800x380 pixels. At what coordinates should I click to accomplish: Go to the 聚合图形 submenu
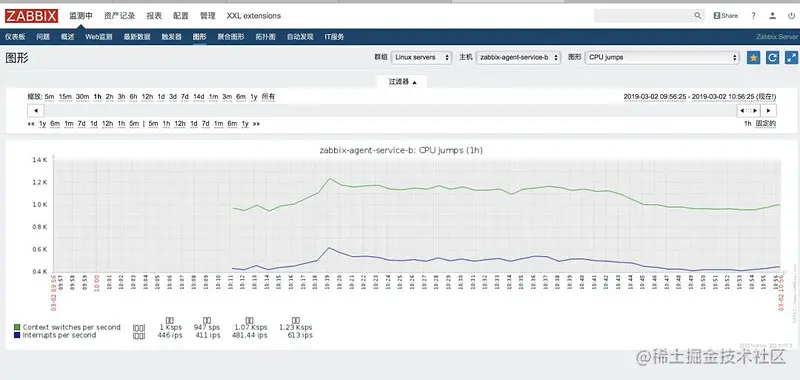tap(231, 37)
